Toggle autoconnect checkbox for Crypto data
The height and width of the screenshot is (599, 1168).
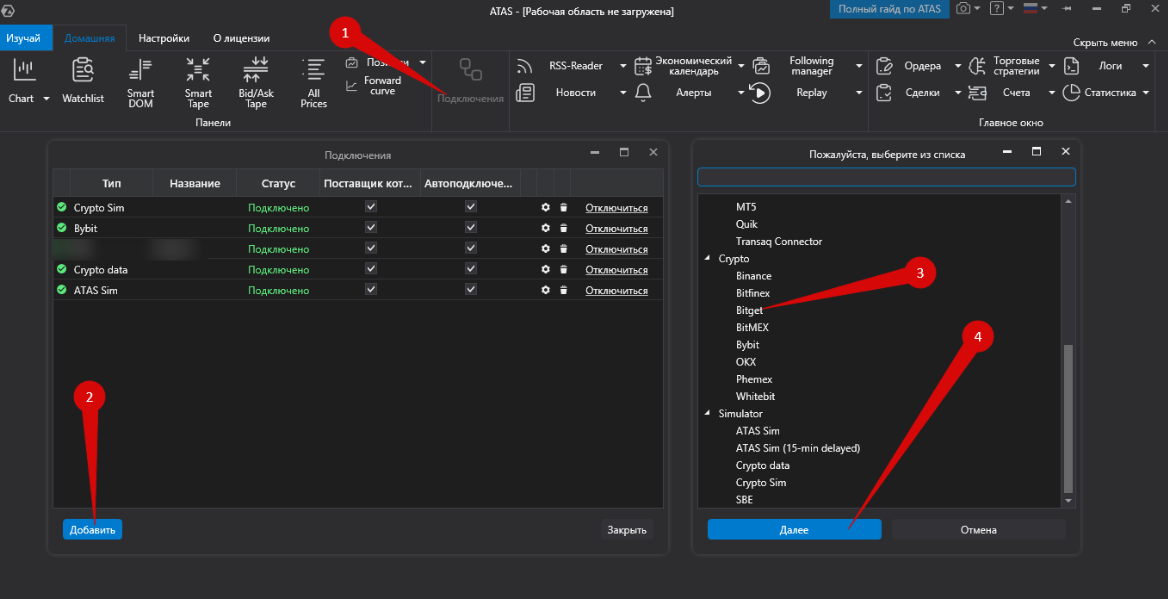click(x=471, y=268)
